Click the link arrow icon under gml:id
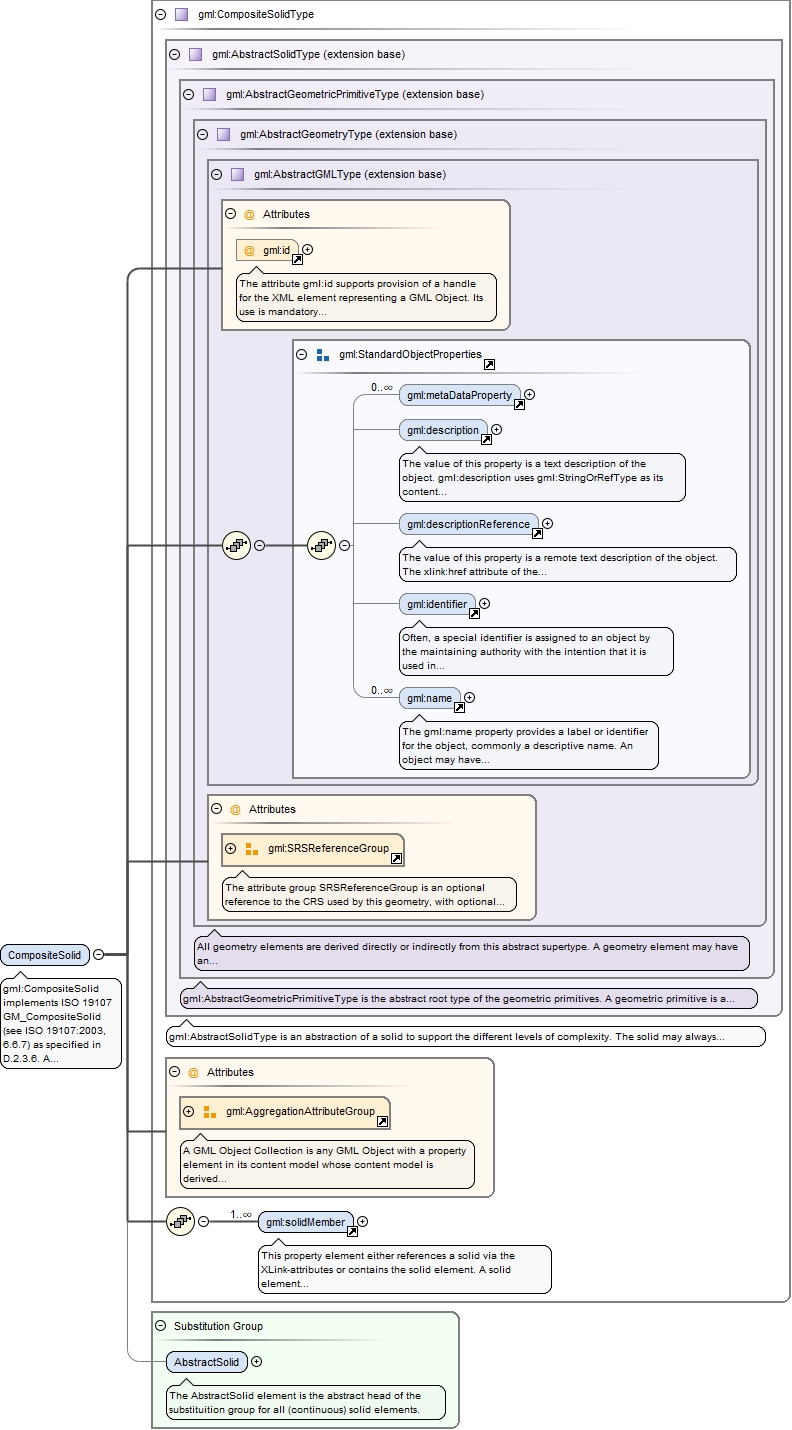 [297, 259]
